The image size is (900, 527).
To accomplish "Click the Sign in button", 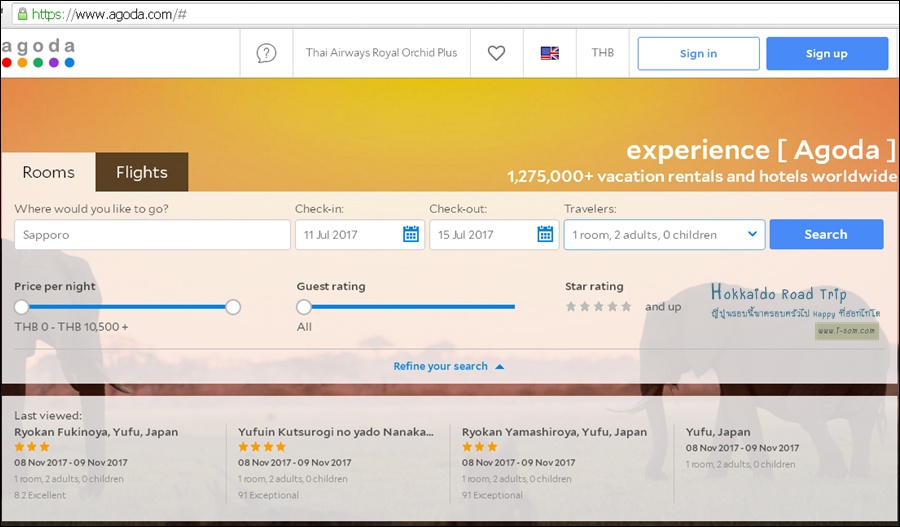I will pyautogui.click(x=699, y=53).
